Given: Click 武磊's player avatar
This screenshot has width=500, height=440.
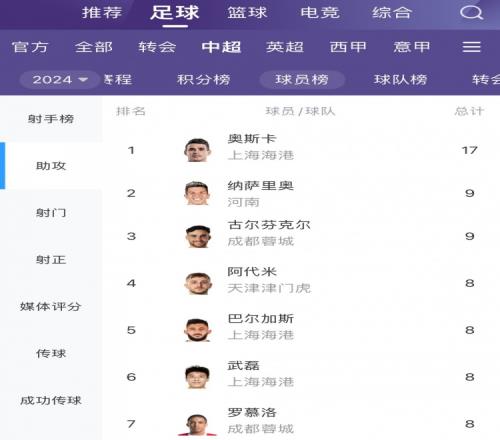Looking at the screenshot, I should click(197, 377).
